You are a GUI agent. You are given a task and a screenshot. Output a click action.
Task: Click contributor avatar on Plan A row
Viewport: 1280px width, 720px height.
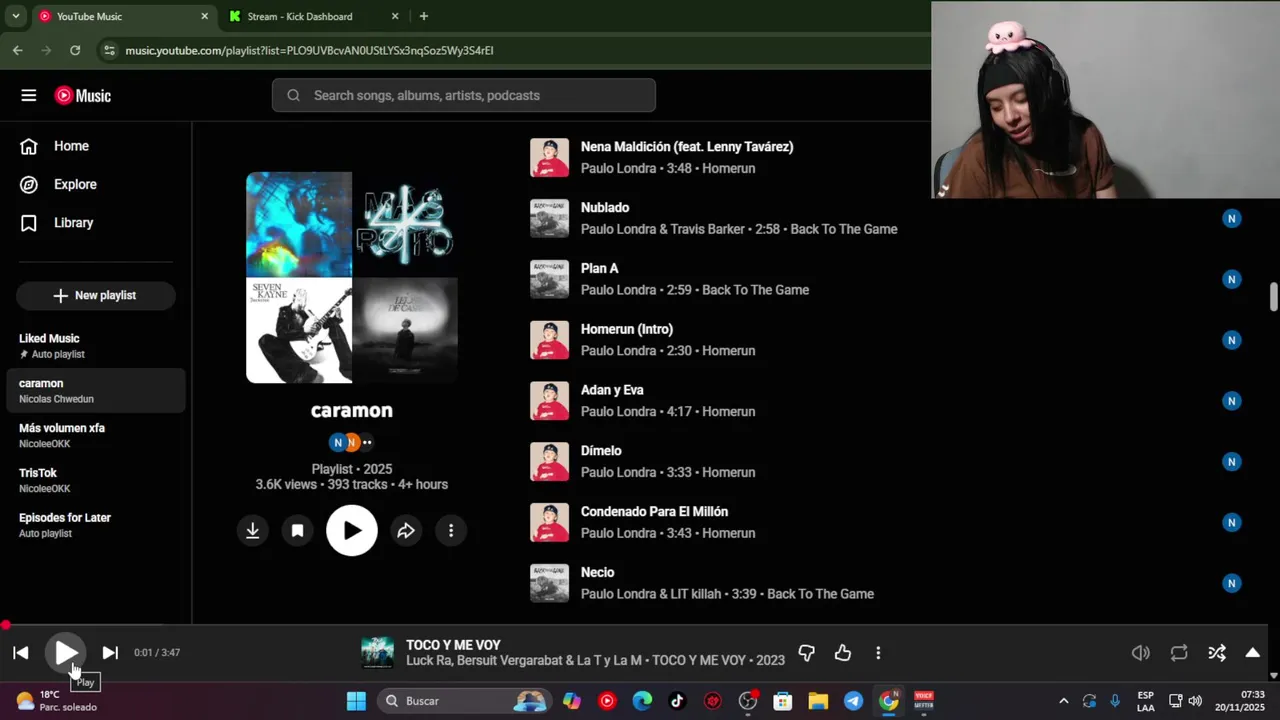point(1232,279)
